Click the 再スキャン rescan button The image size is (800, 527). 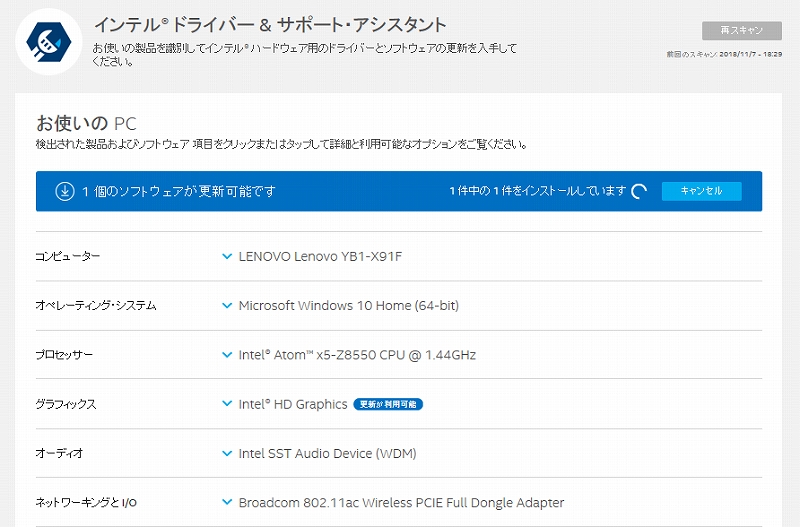tap(742, 31)
